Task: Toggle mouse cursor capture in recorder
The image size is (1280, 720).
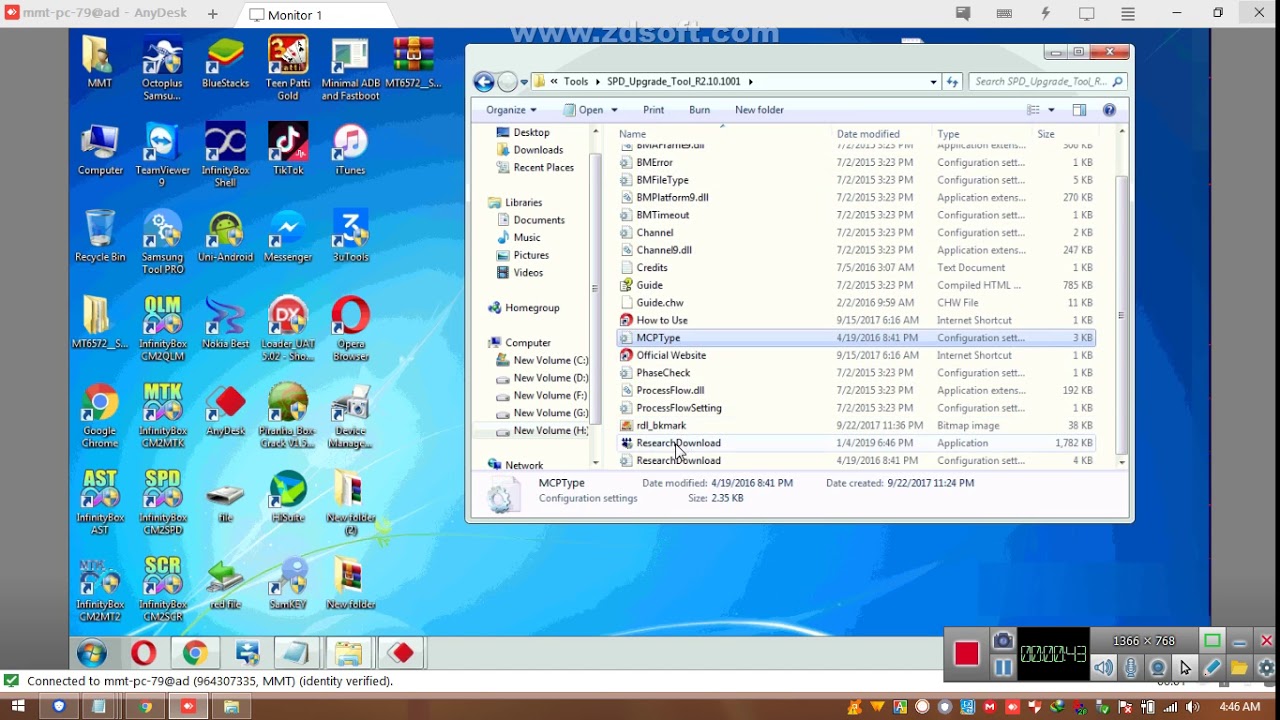Action: click(x=1185, y=668)
